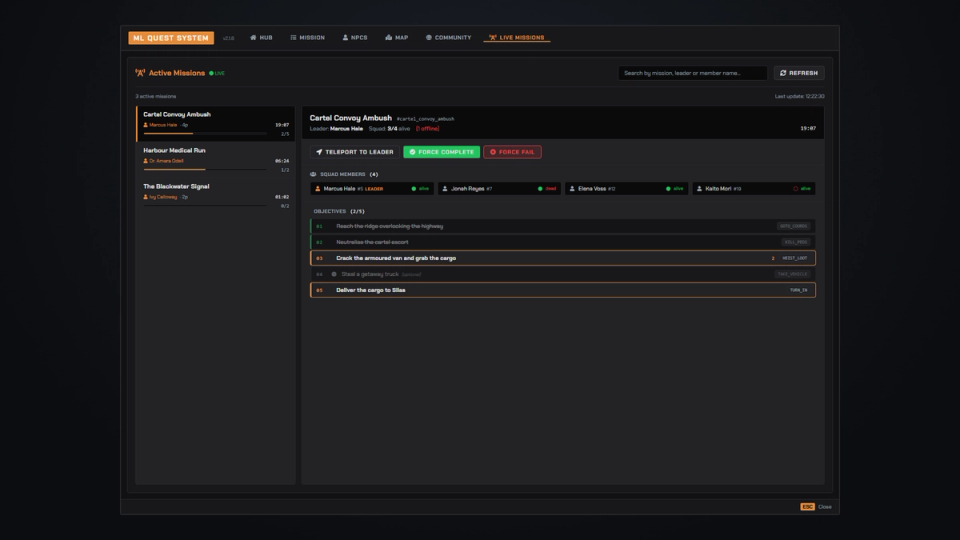Click Jonah Reyes green online status dot
Image resolution: width=960 pixels, height=540 pixels.
pyautogui.click(x=540, y=189)
